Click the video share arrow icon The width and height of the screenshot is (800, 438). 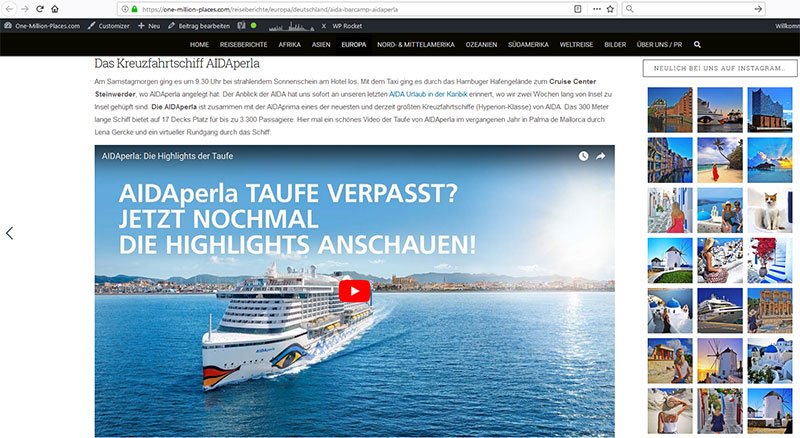pos(601,156)
